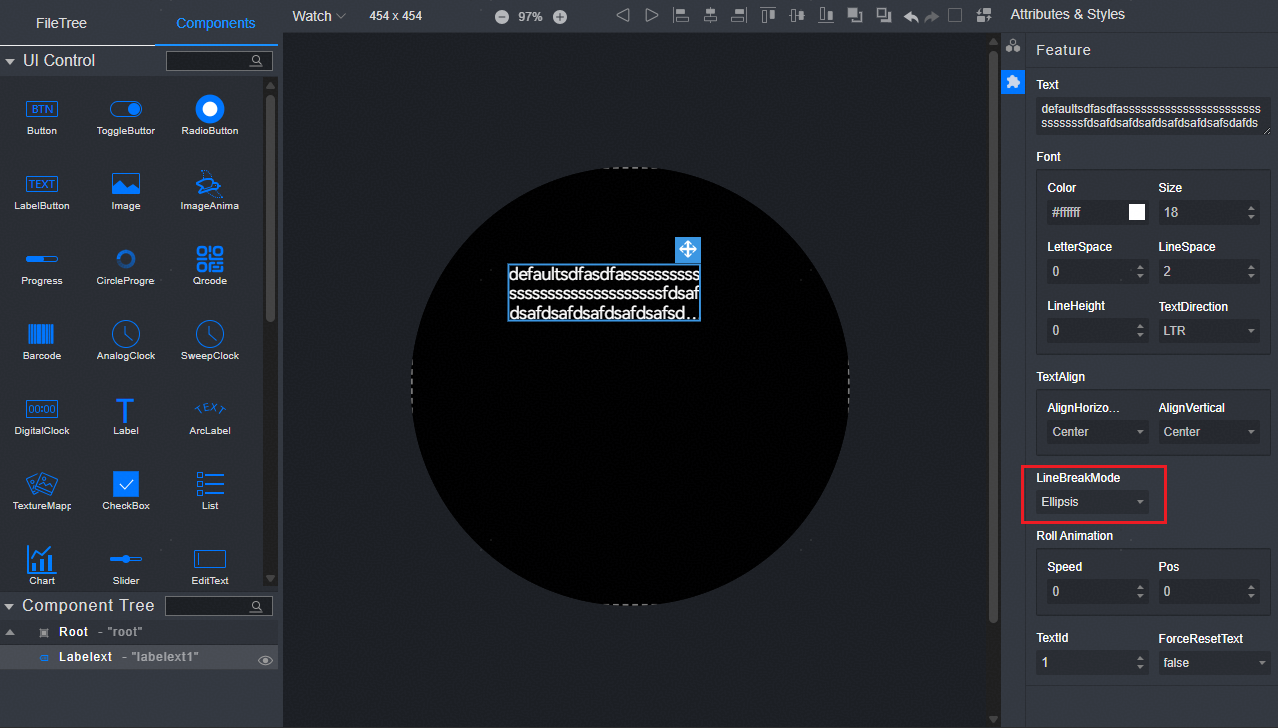
Task: Click the undo arrow icon
Action: click(x=911, y=16)
